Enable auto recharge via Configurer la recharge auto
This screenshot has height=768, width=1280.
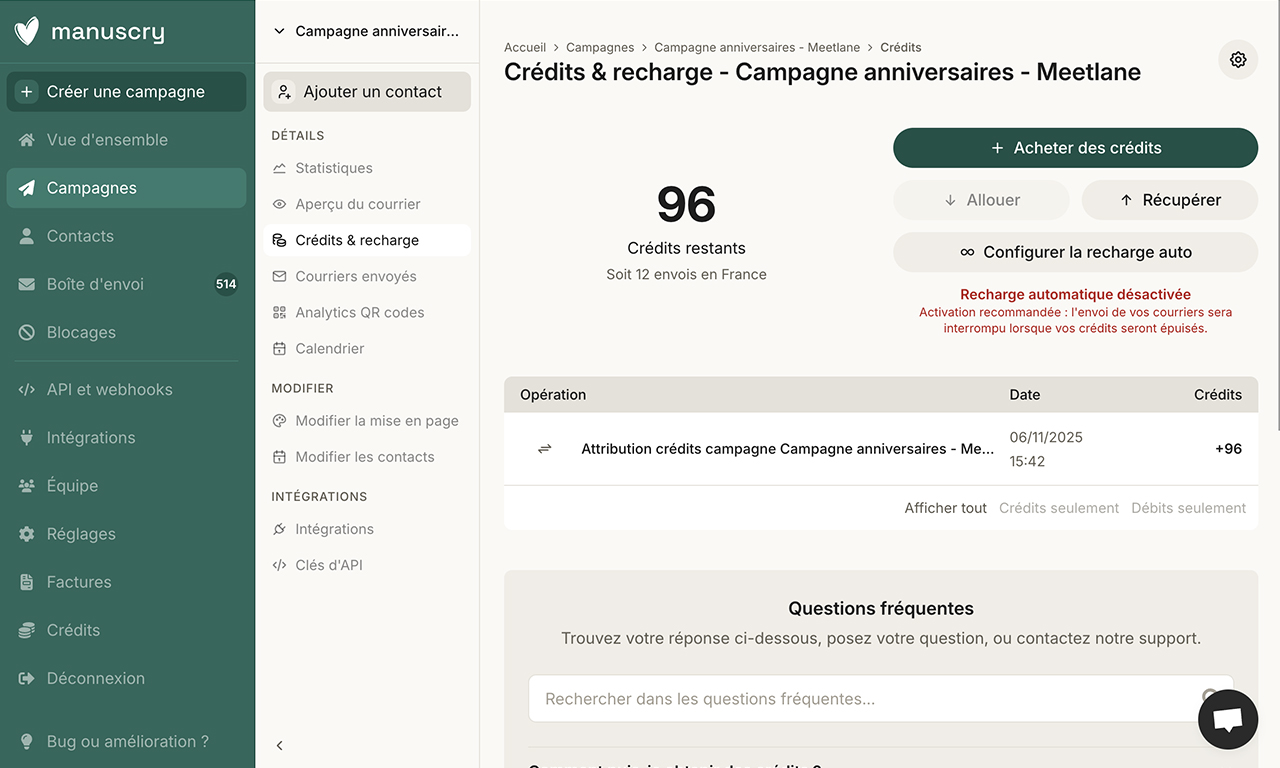1075,252
